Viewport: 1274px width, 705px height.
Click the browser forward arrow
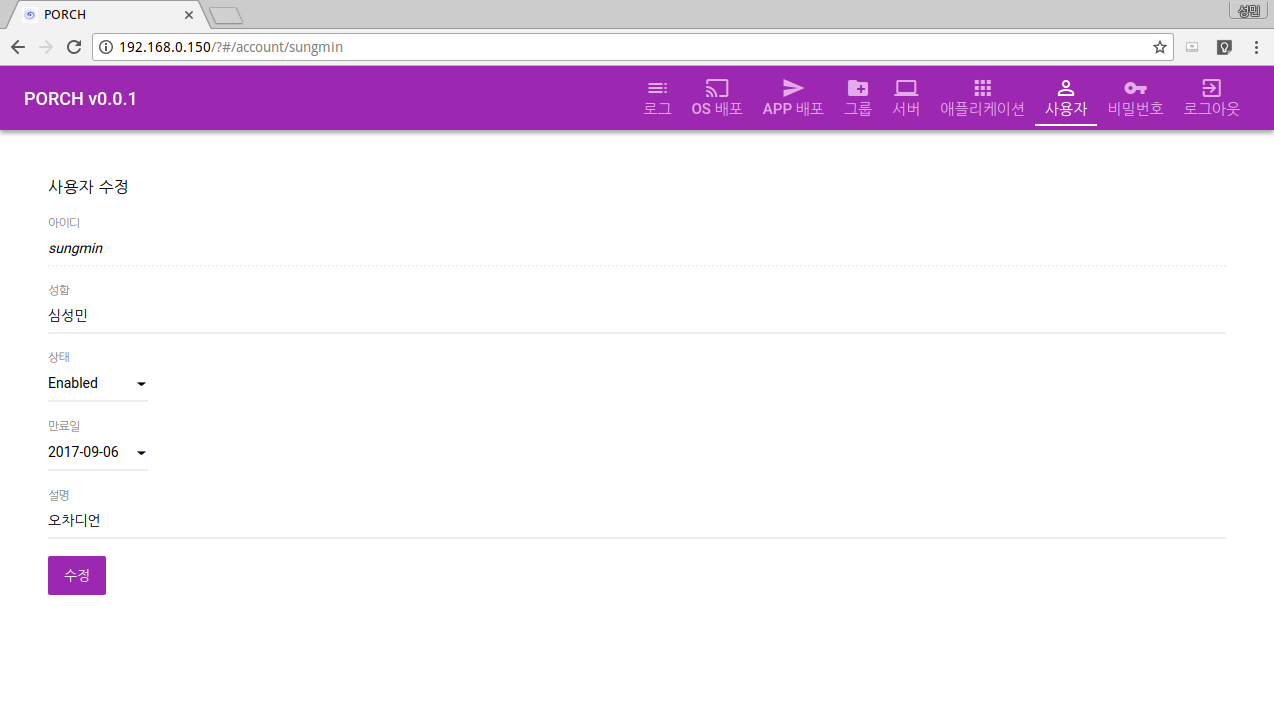(46, 47)
